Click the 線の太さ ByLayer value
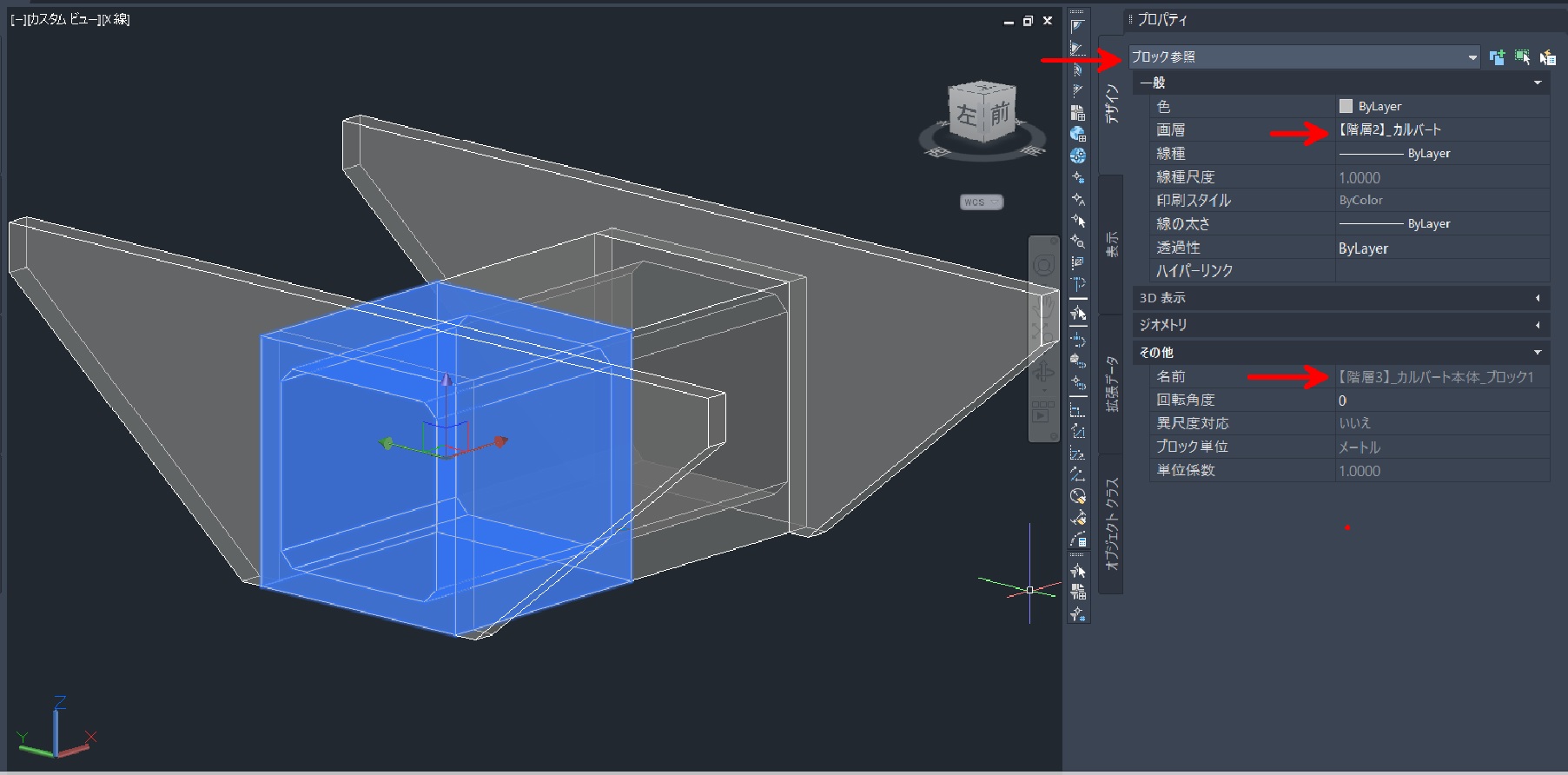 pos(1442,223)
